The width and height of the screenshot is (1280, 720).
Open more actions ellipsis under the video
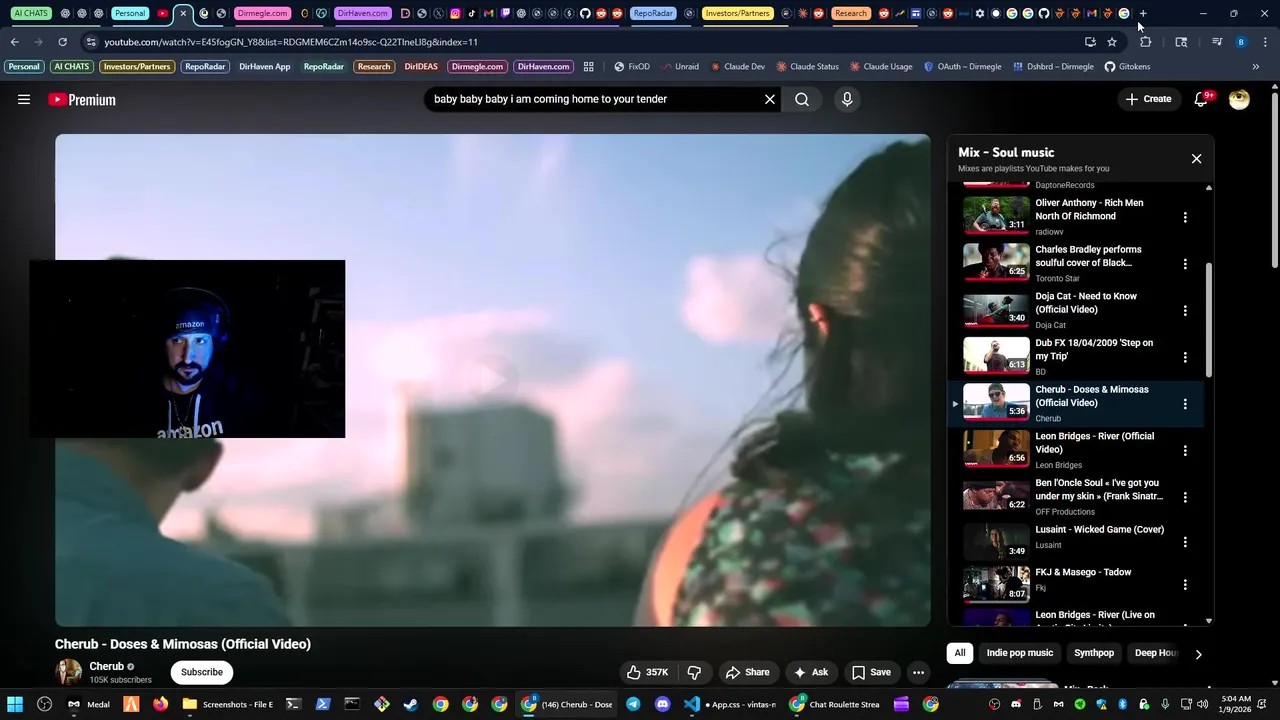coord(918,672)
